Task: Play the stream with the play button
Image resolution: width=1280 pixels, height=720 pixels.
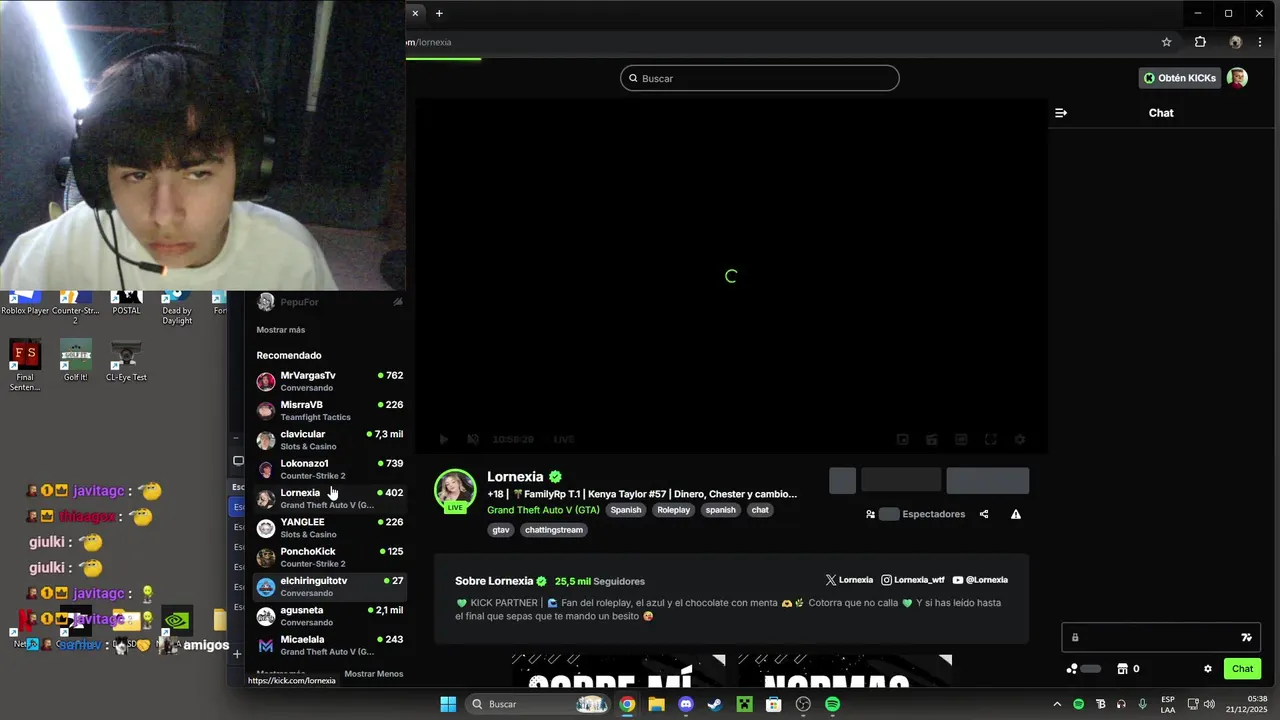Action: pos(444,439)
